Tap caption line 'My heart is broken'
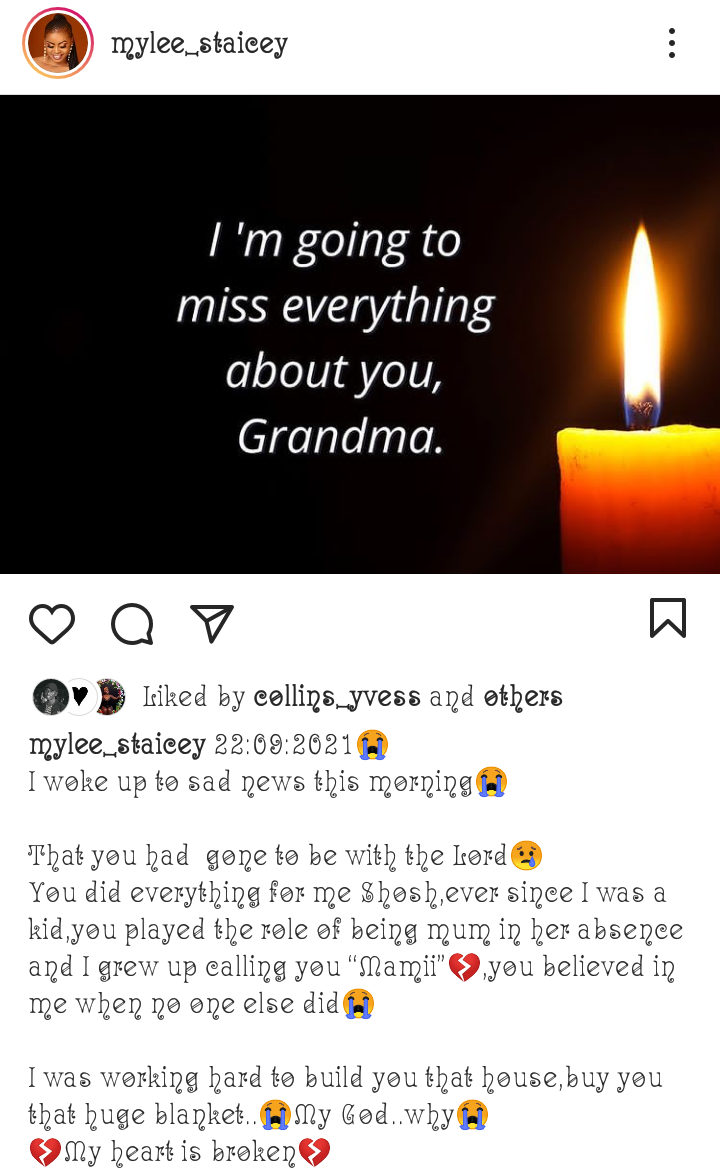The height and width of the screenshot is (1168, 720). tap(179, 1152)
